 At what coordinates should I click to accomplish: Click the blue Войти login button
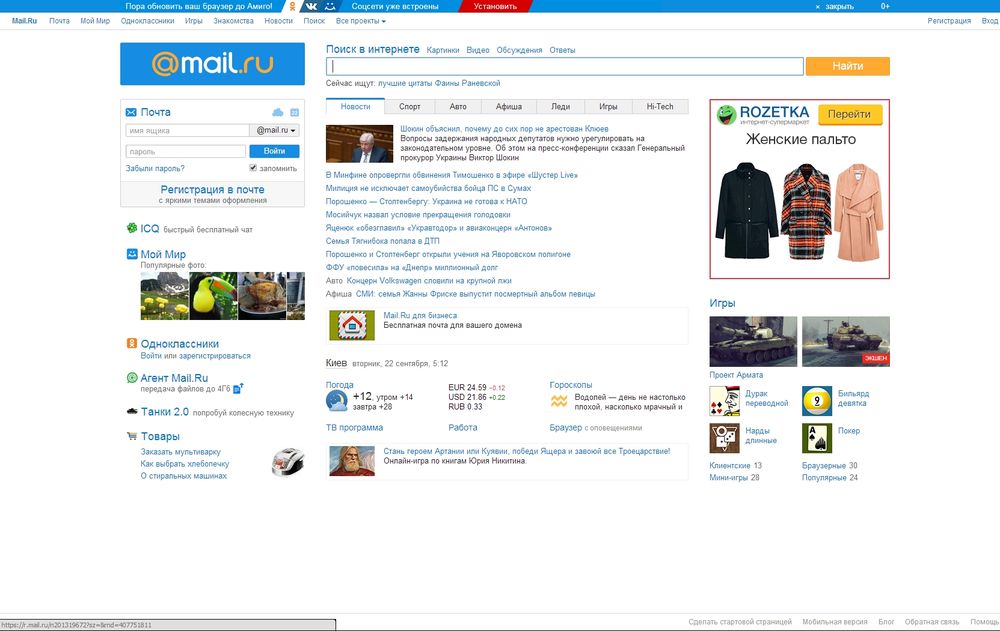[274, 151]
